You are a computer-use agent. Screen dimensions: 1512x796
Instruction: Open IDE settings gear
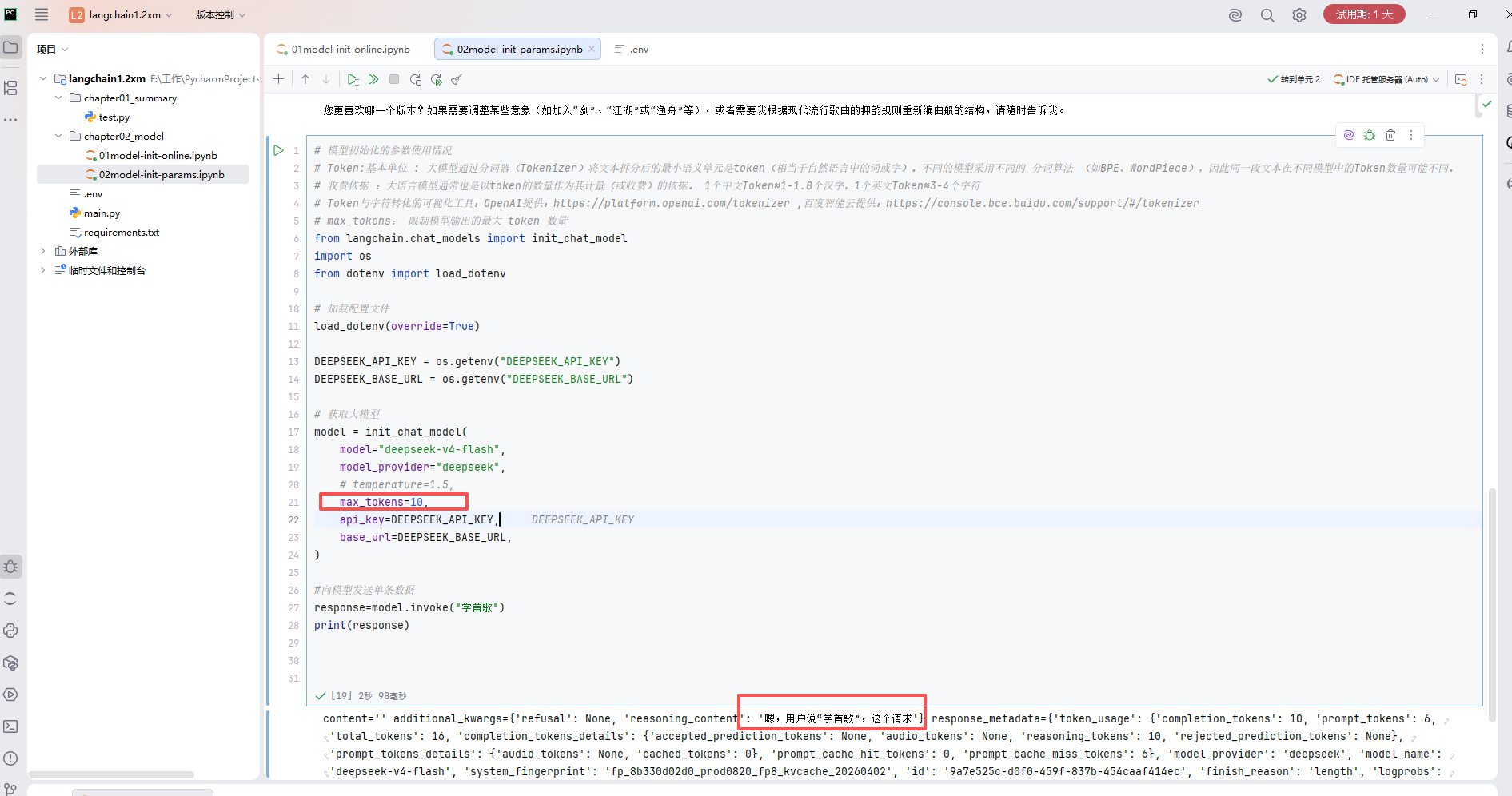pos(1299,14)
